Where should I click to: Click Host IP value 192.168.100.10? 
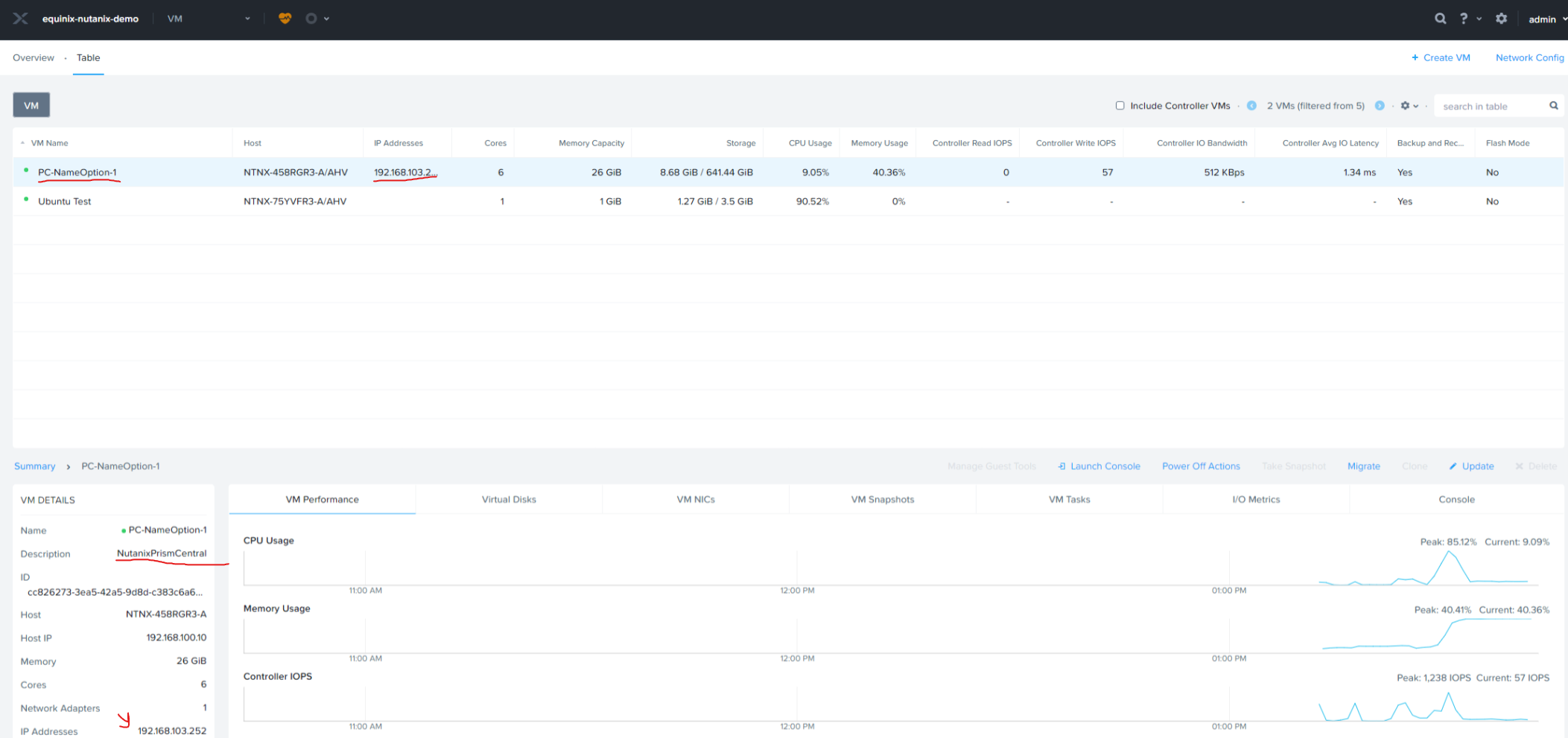(x=177, y=637)
